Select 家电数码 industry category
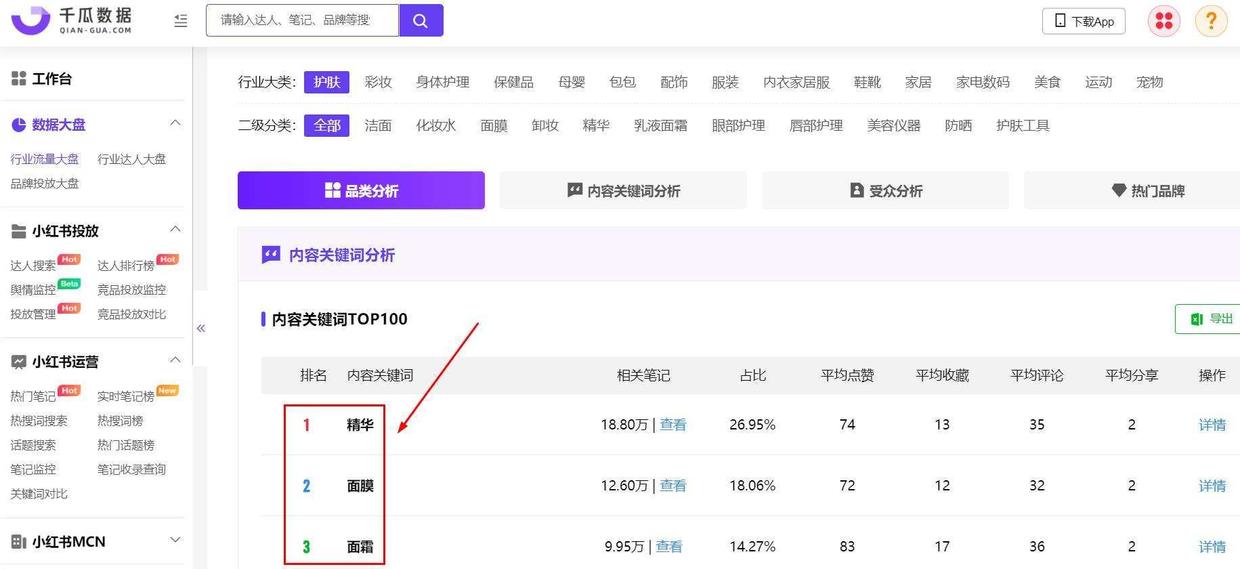 point(983,82)
